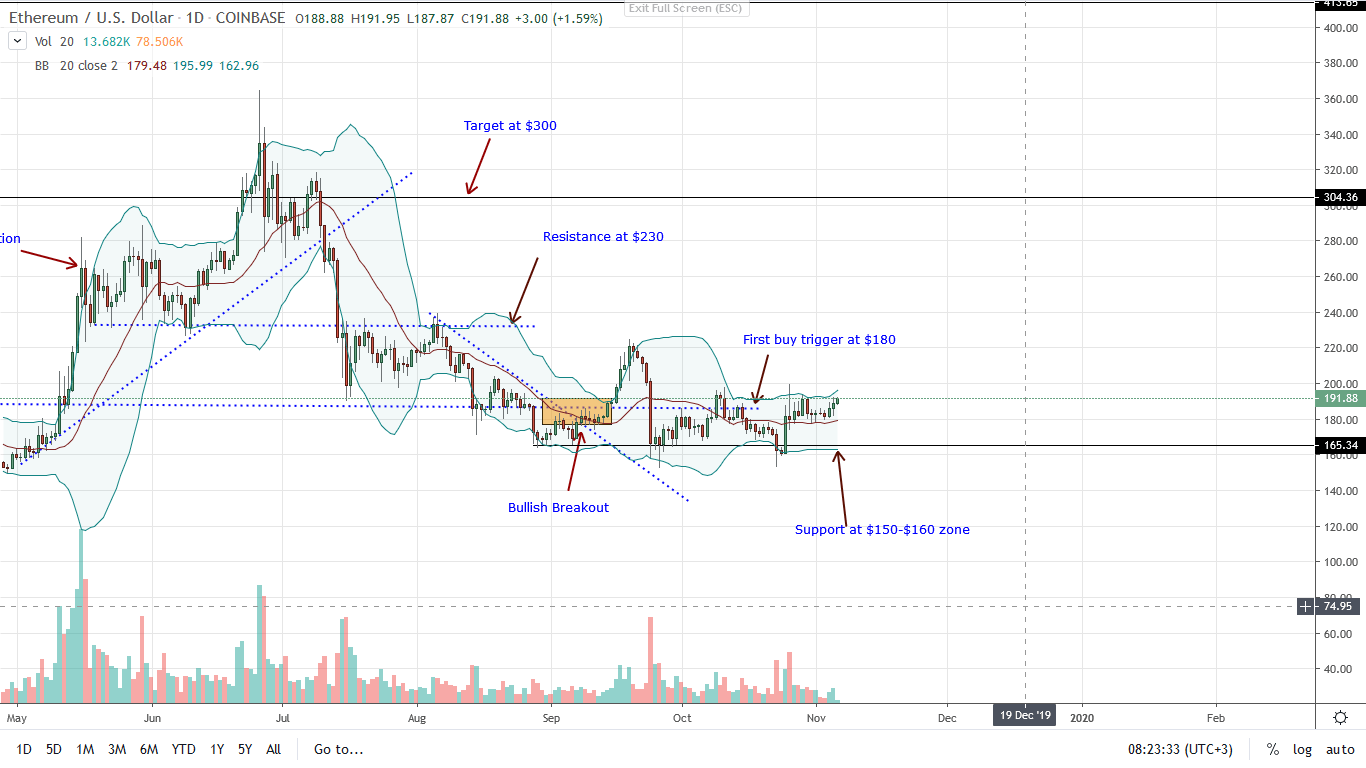Select the YTD time range
Image resolution: width=1366 pixels, height=768 pixels.
(x=183, y=749)
